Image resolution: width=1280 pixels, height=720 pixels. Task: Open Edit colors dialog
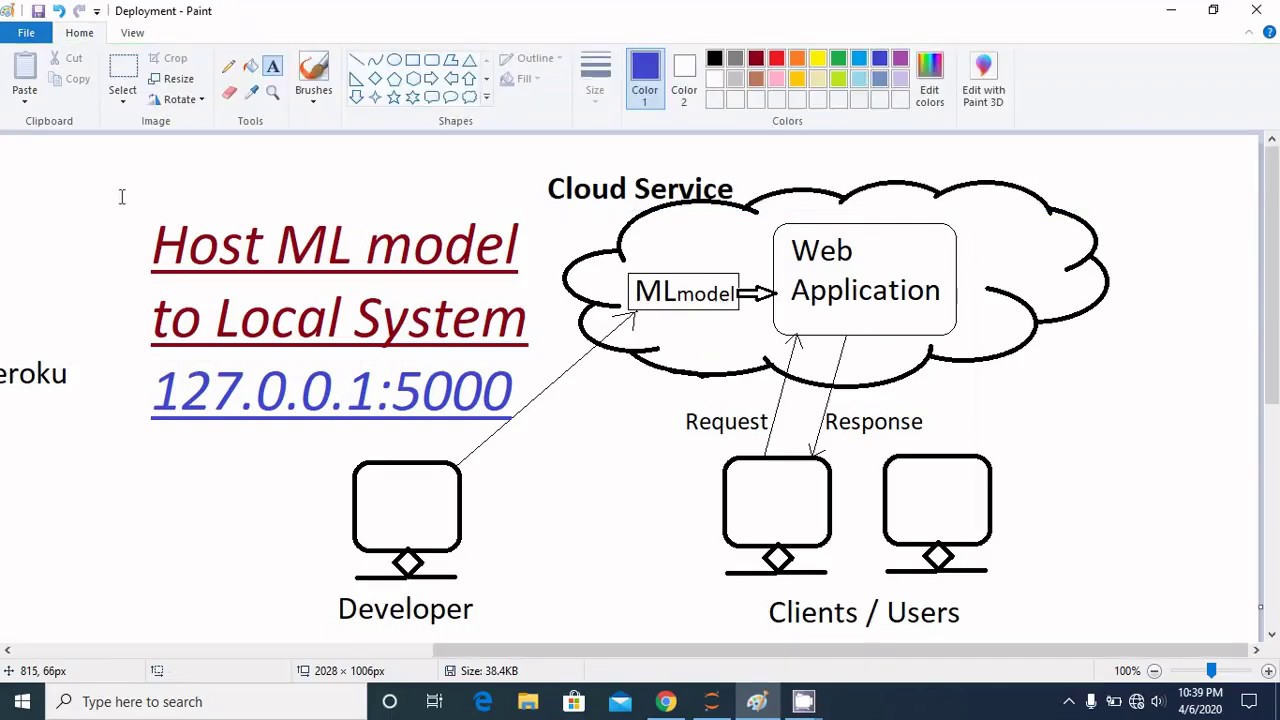pyautogui.click(x=929, y=79)
